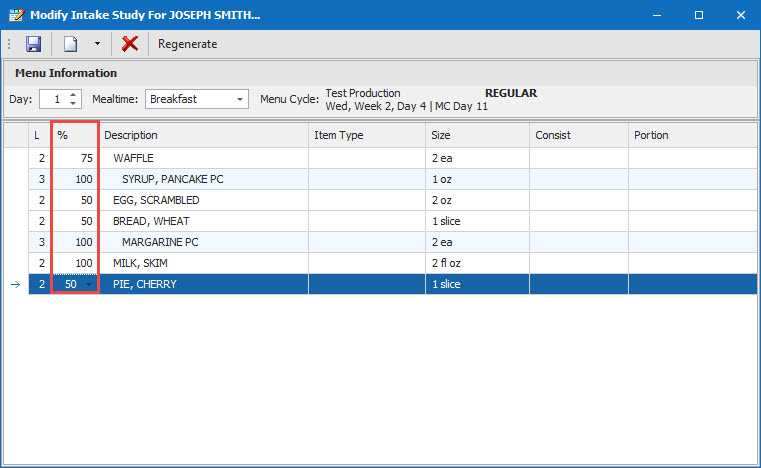Click the 50 percent cell for EGG, SCRAMBLED

pyautogui.click(x=75, y=200)
